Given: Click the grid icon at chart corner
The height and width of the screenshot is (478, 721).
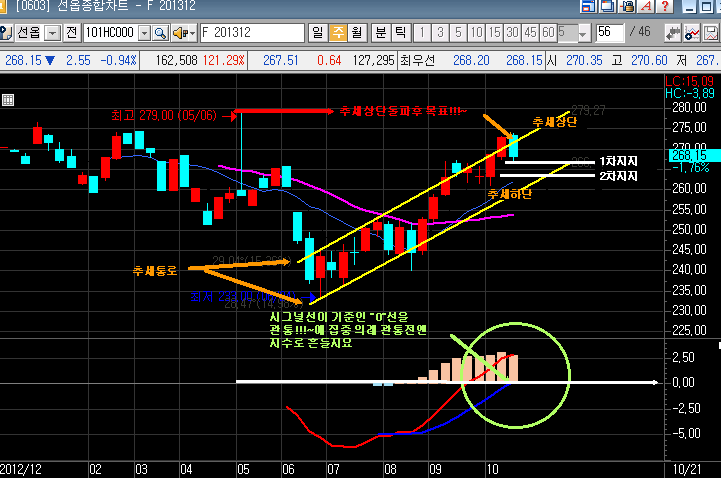Looking at the screenshot, I should point(8,99).
